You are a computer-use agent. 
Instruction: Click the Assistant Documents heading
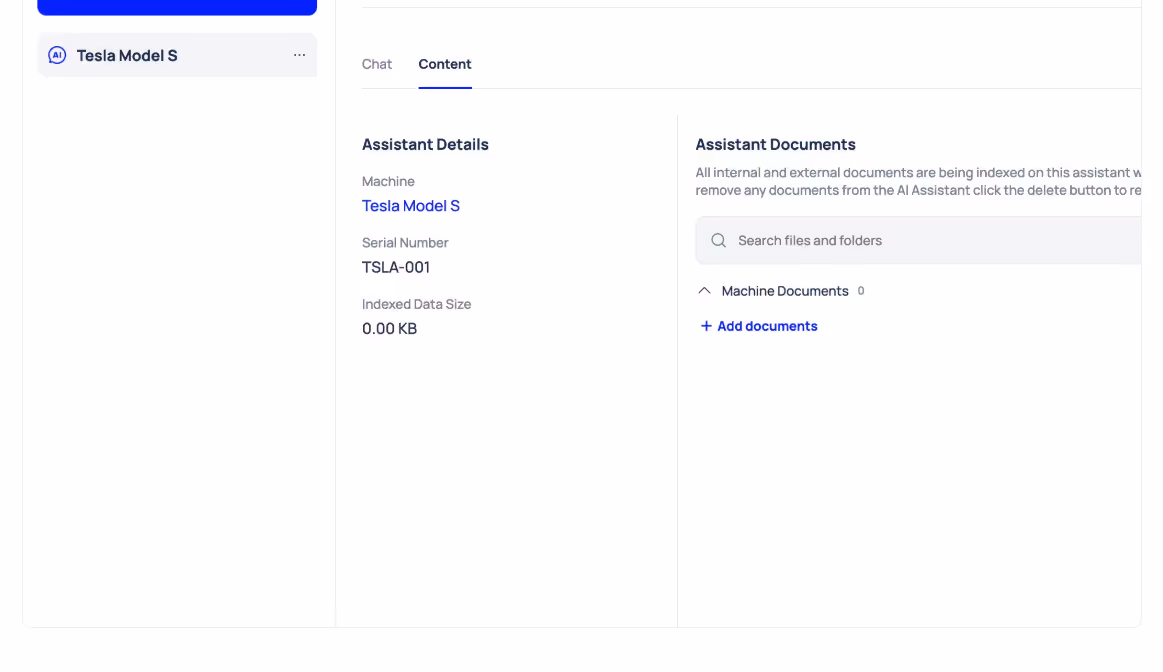click(775, 145)
